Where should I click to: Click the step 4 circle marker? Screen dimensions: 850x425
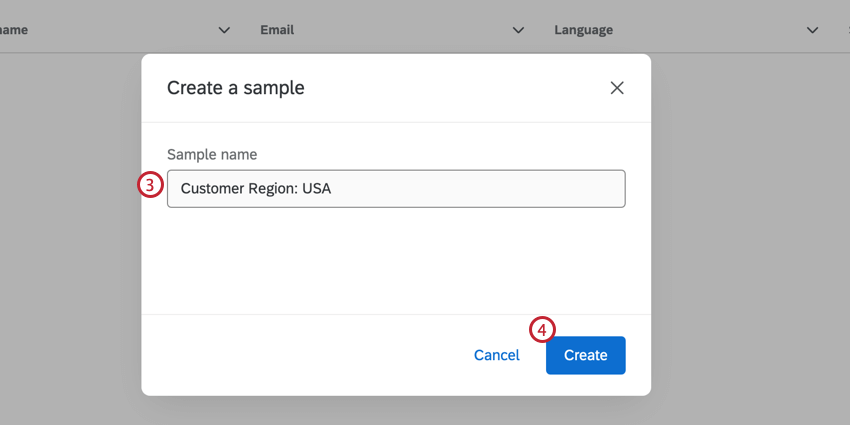pos(541,329)
